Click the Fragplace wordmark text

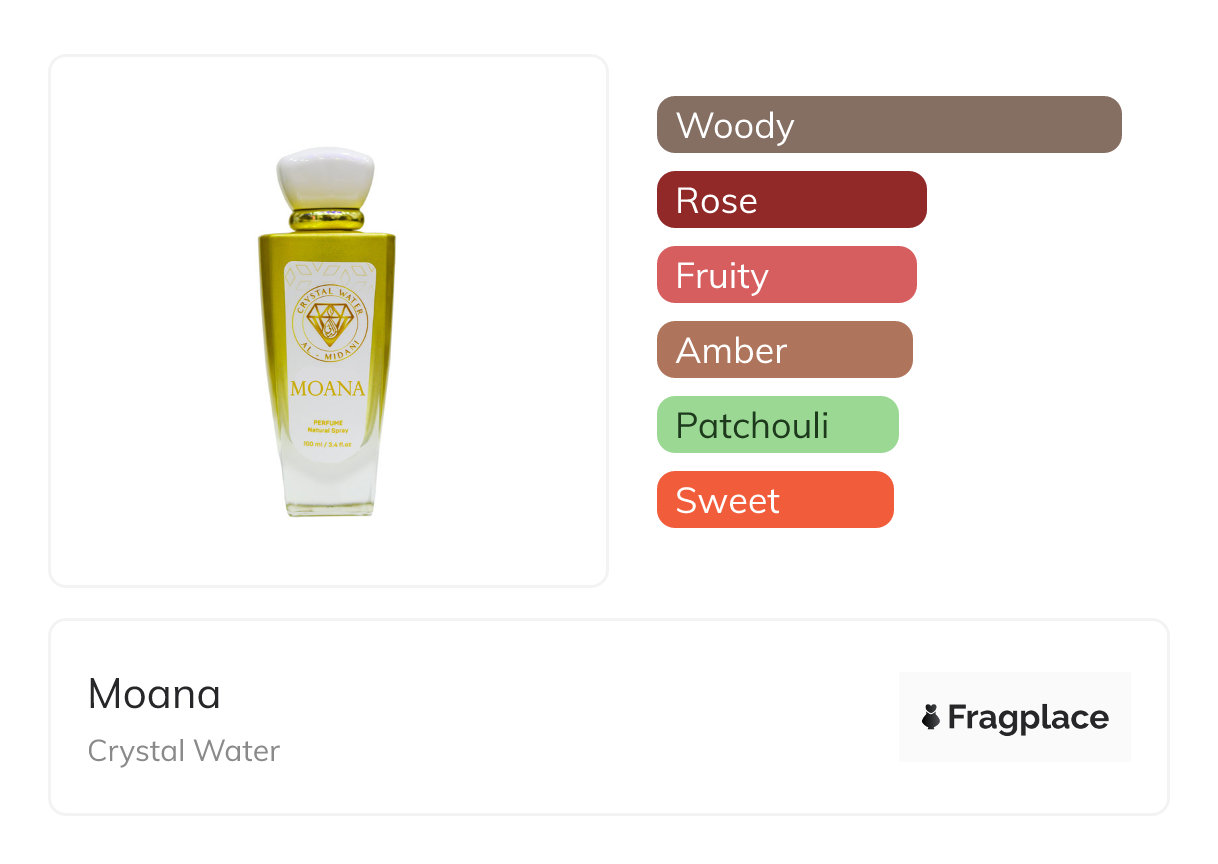1028,717
